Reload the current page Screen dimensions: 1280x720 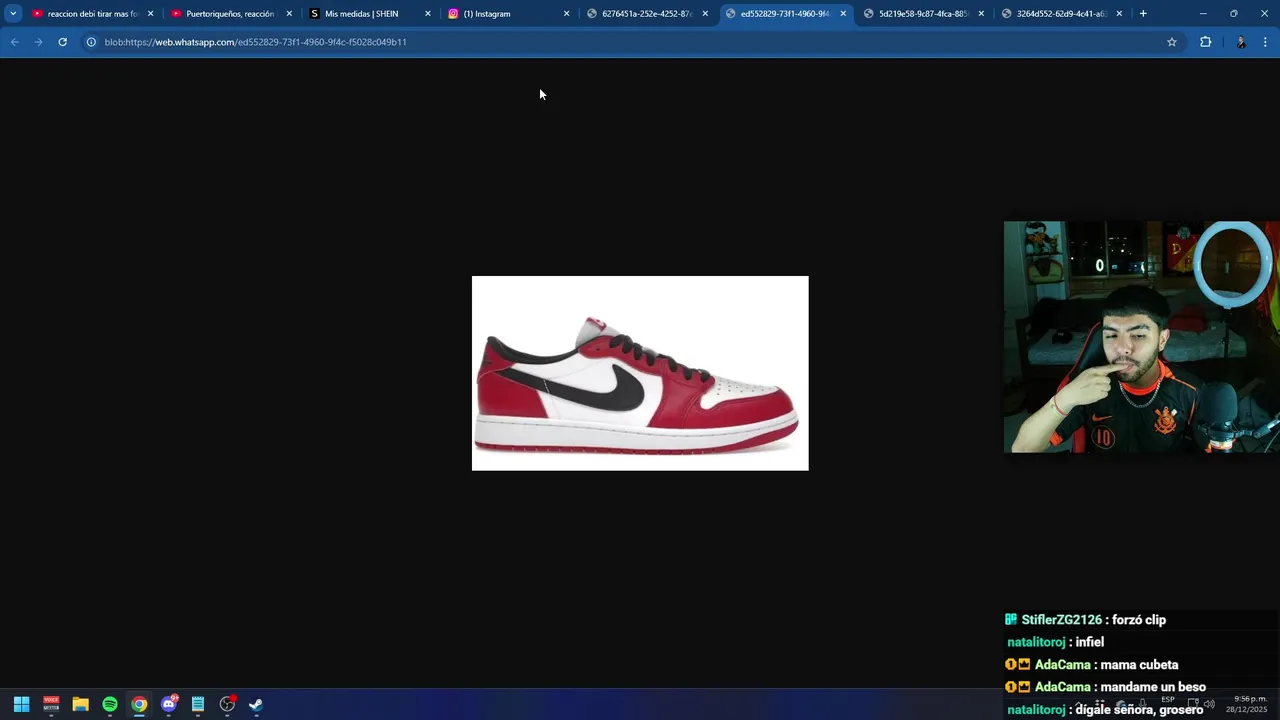click(x=62, y=42)
